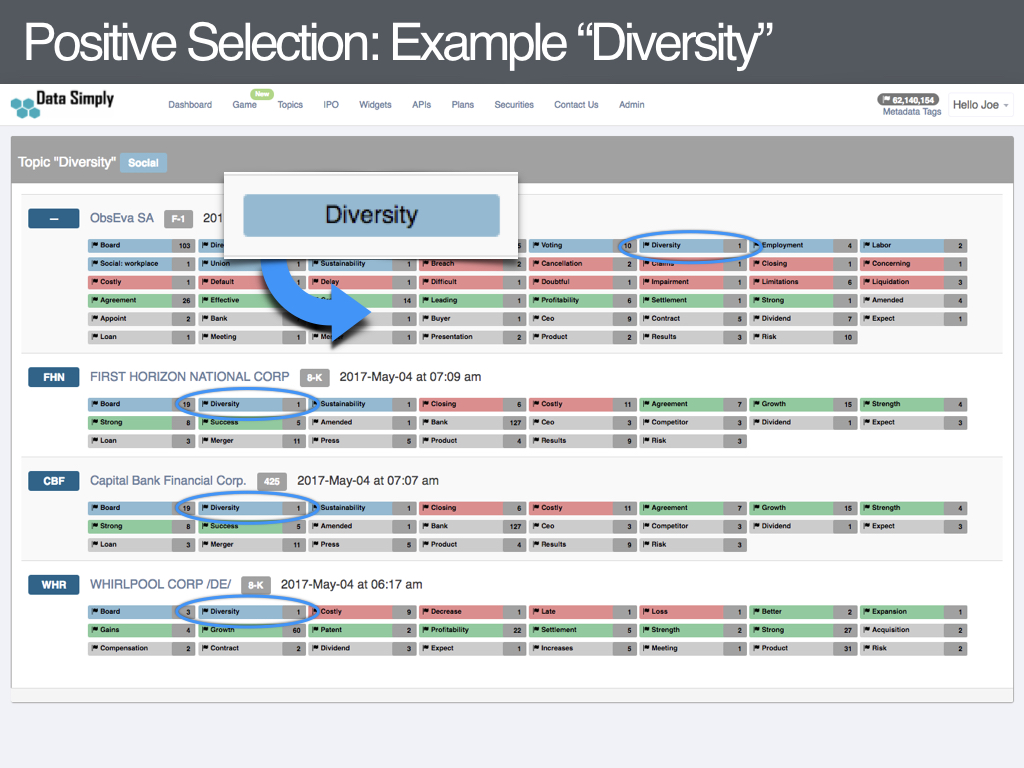
Task: Select the First Horizon Diversity tag
Action: coord(251,404)
